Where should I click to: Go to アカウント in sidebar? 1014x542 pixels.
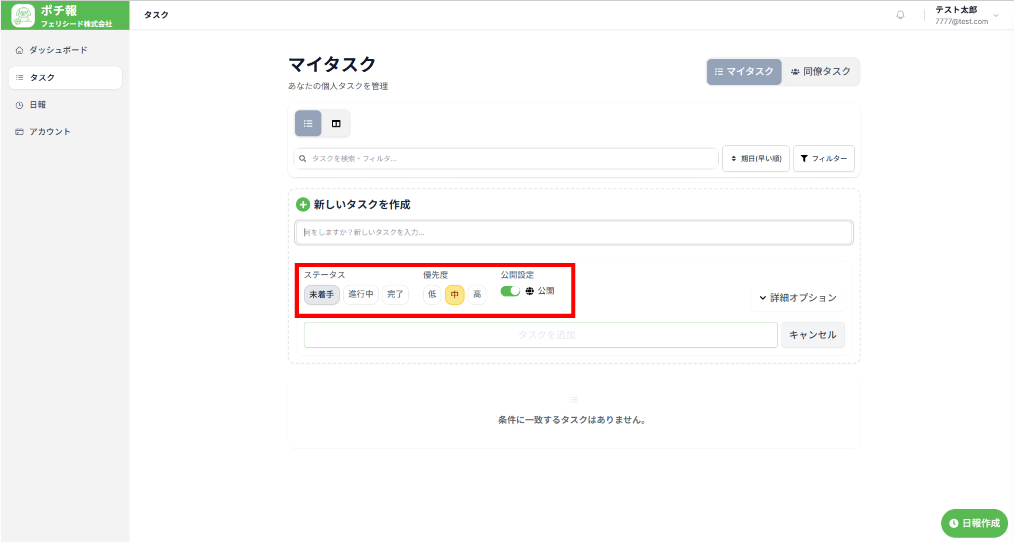pyautogui.click(x=49, y=131)
